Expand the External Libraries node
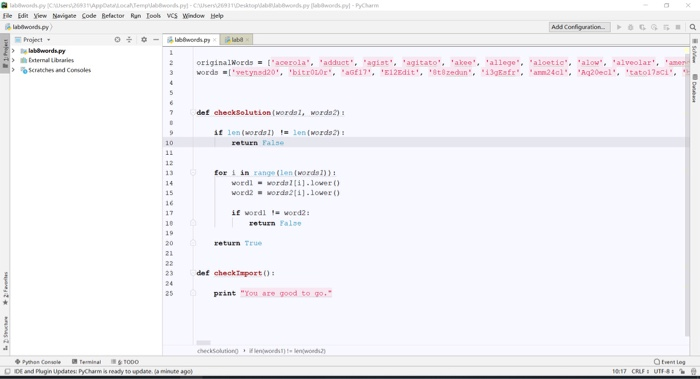700x379 pixels. 13,60
